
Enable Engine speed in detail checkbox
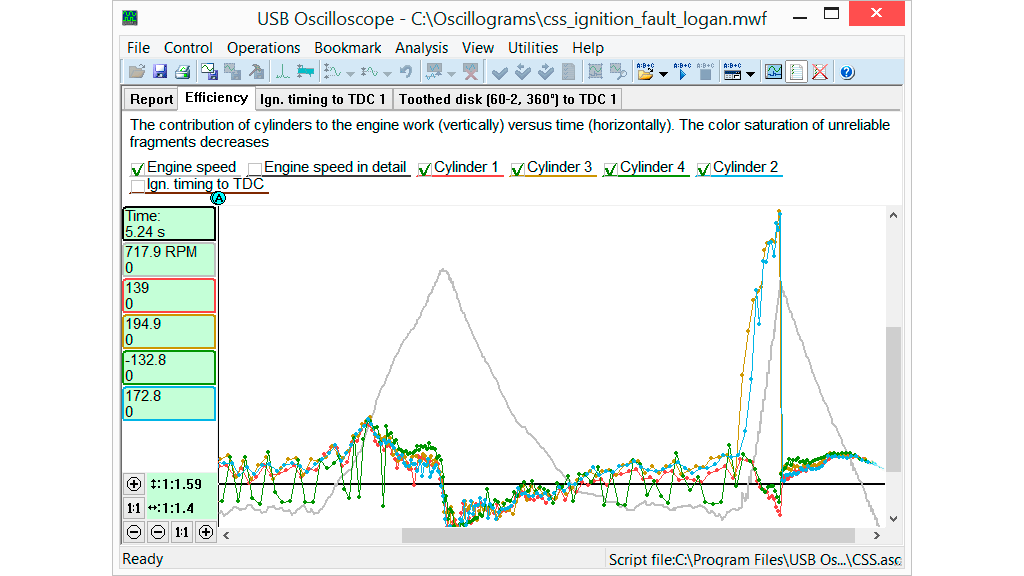click(x=255, y=169)
